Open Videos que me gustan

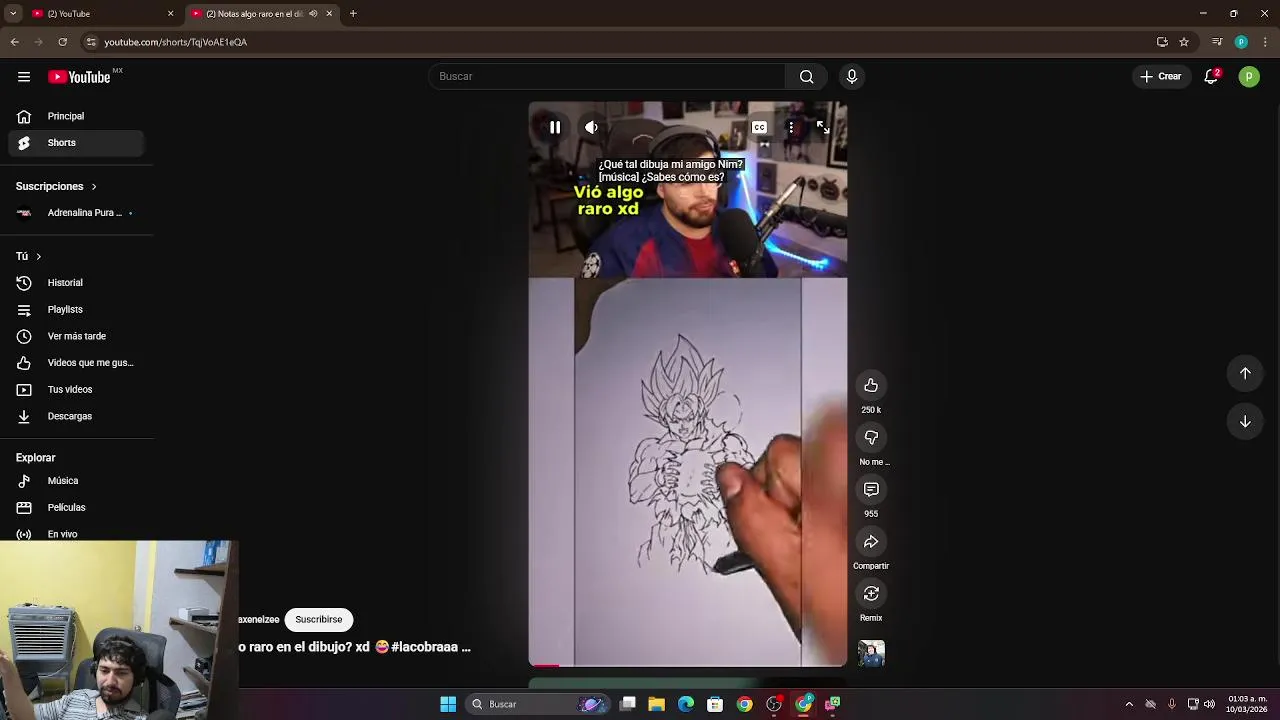pyautogui.click(x=76, y=363)
